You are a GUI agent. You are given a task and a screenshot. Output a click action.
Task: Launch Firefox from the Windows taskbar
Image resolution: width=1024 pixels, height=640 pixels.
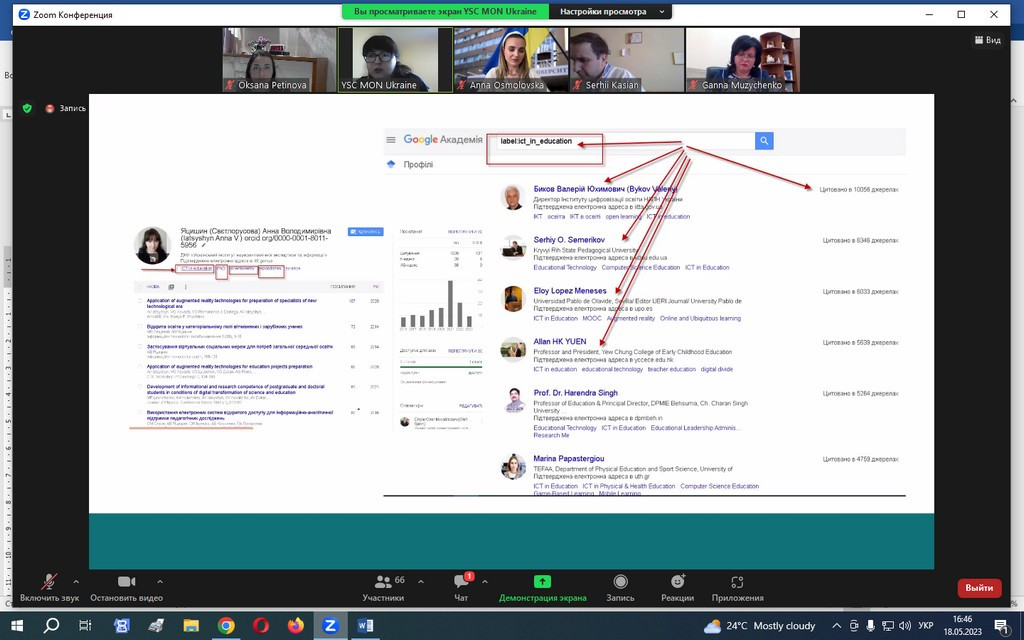coord(295,625)
